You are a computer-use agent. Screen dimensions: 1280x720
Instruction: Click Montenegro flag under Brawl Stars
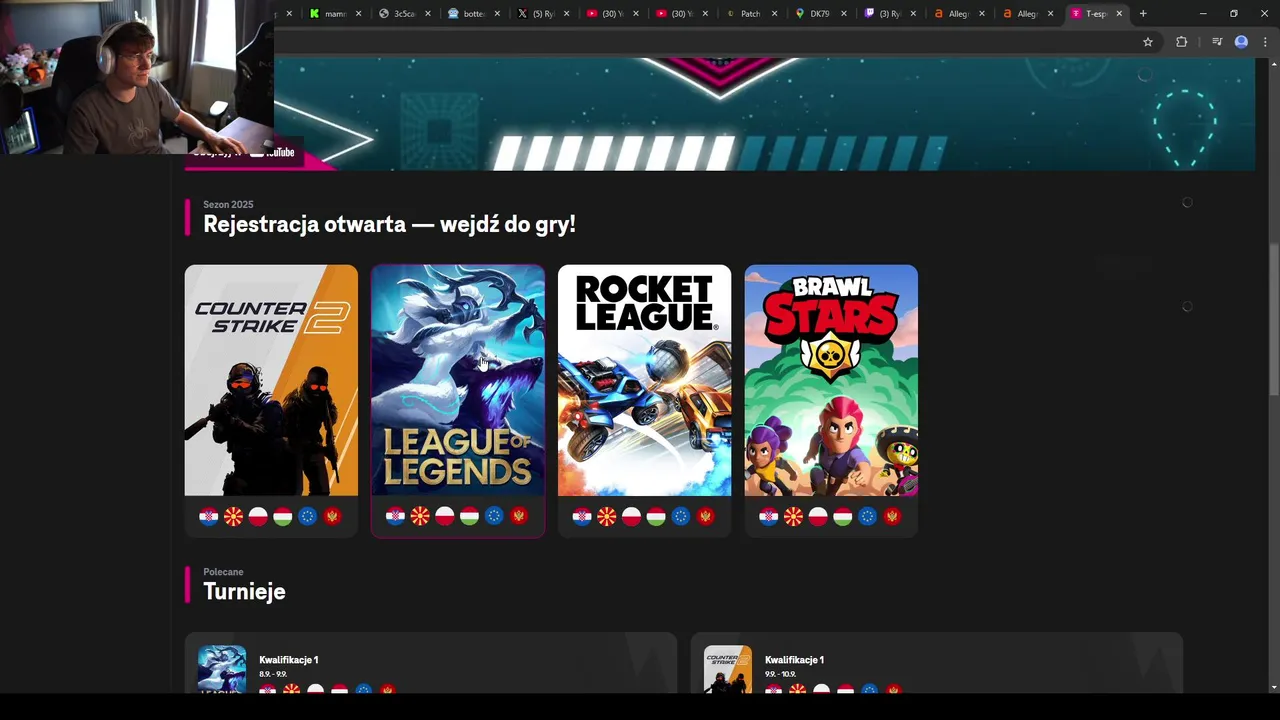[x=892, y=516]
